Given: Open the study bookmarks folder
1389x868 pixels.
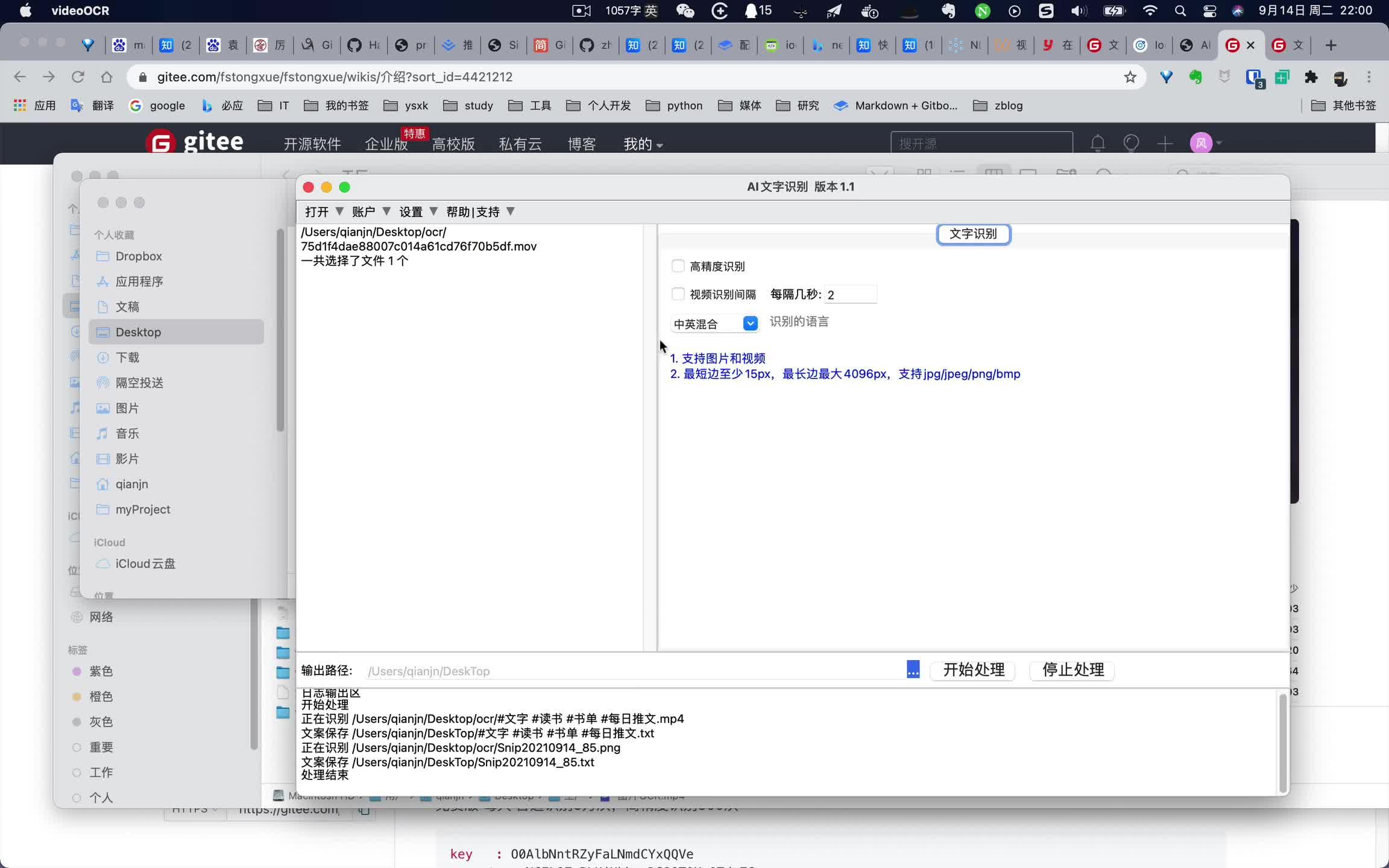Looking at the screenshot, I should pos(468,105).
